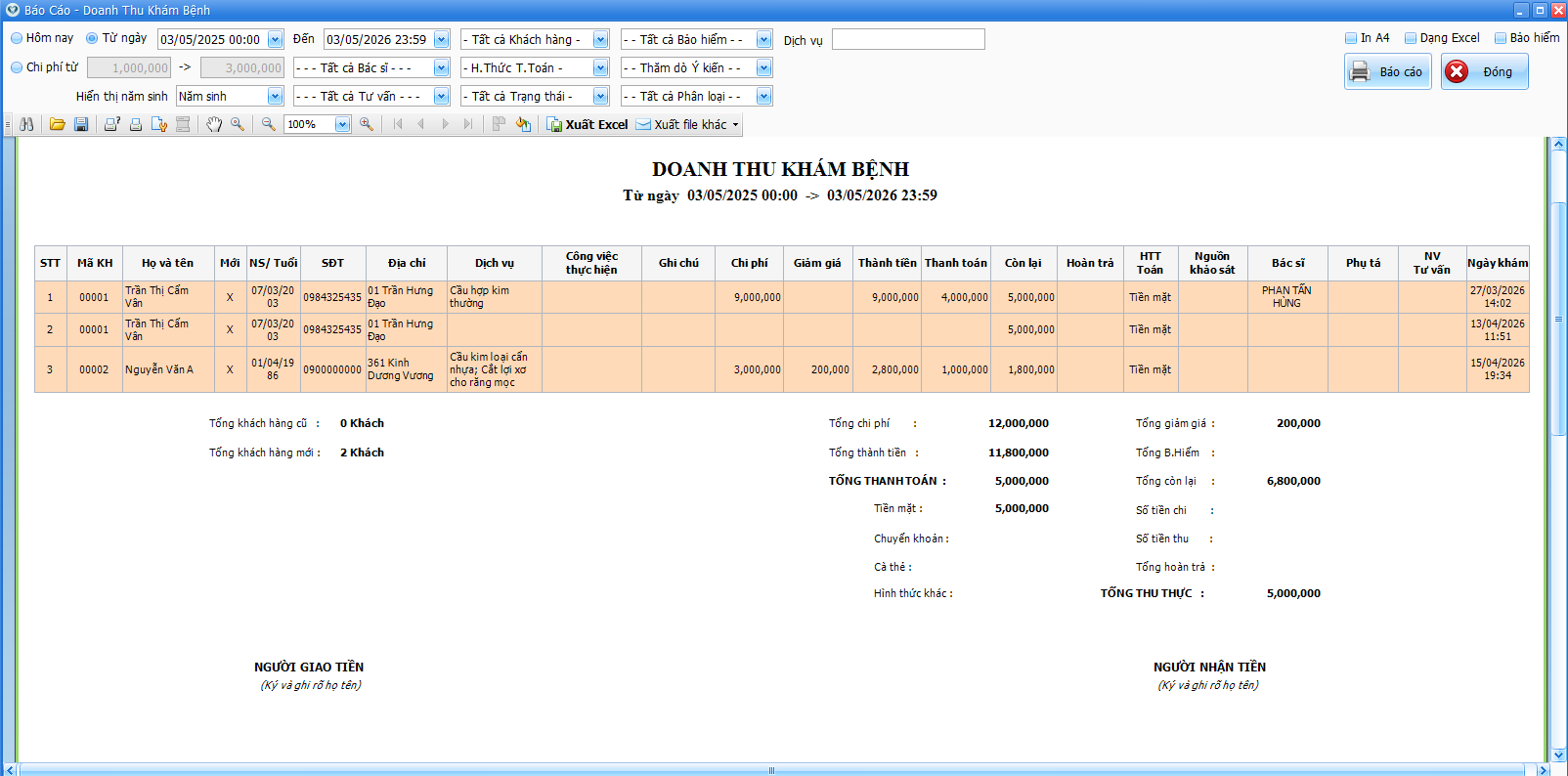The image size is (1568, 776).
Task: Click the binoculars search icon in toolbar
Action: coord(26,124)
